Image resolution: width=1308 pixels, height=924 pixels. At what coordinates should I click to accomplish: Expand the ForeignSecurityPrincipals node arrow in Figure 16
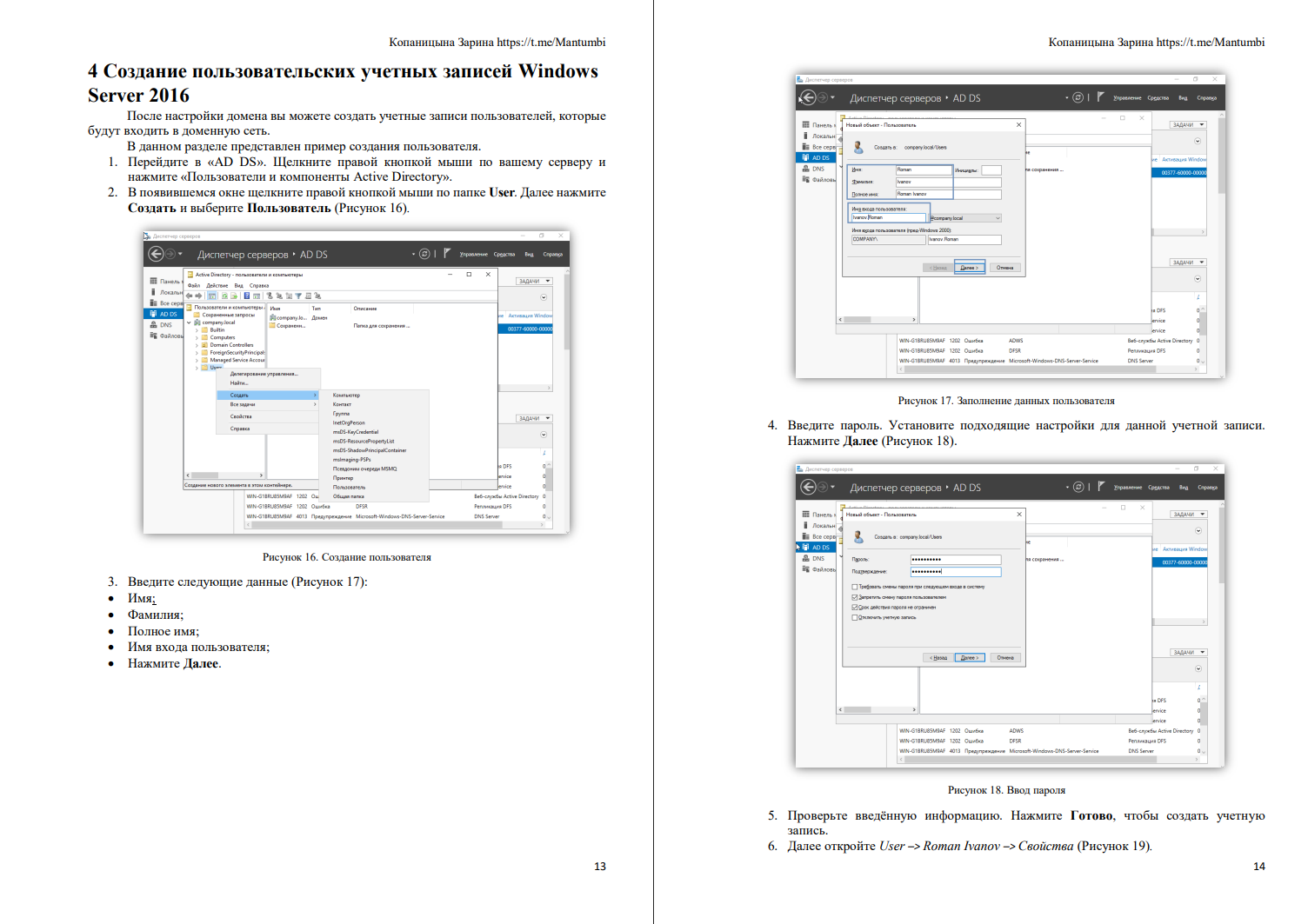coord(197,352)
